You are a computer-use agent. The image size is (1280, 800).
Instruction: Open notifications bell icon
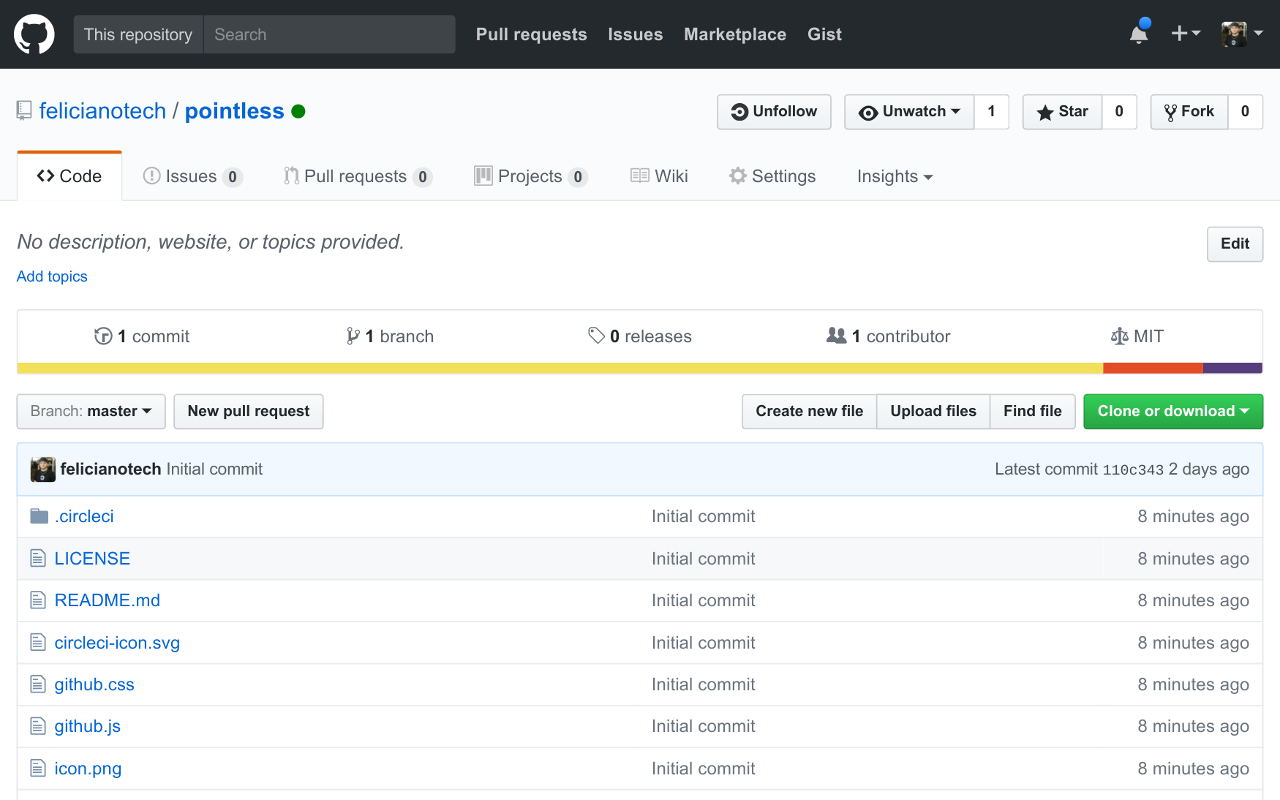pyautogui.click(x=1139, y=33)
